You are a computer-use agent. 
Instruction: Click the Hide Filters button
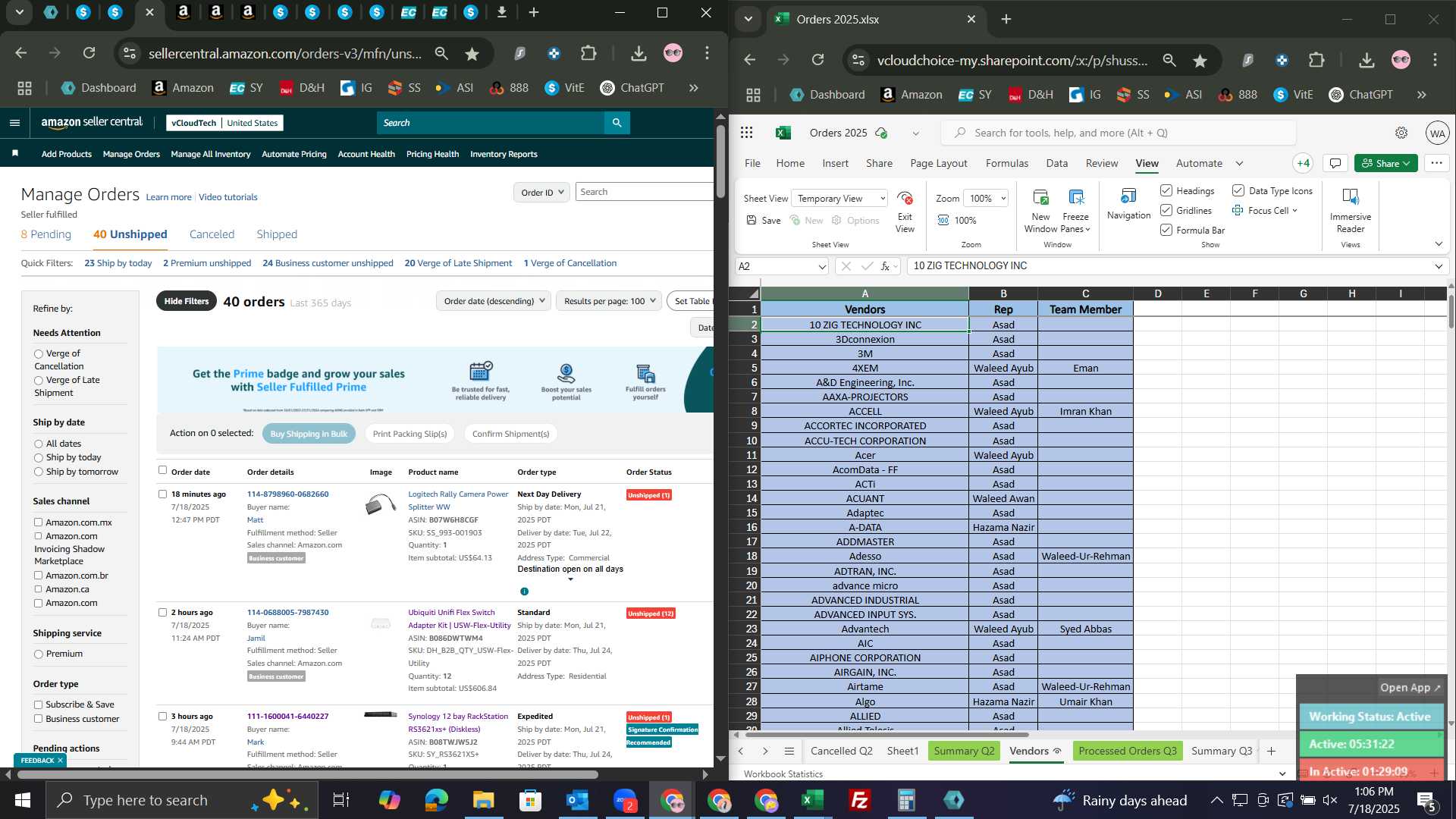pos(187,301)
